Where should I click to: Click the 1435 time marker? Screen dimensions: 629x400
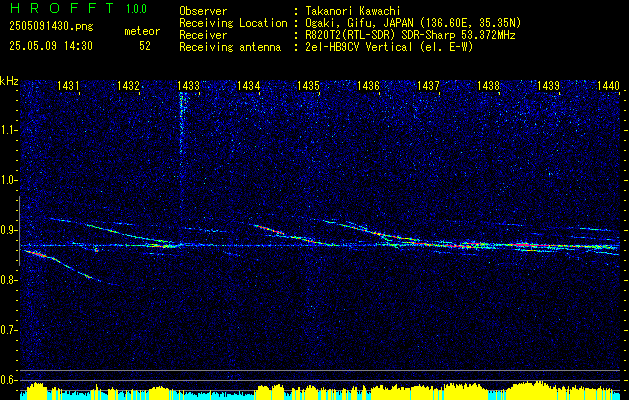click(x=308, y=85)
